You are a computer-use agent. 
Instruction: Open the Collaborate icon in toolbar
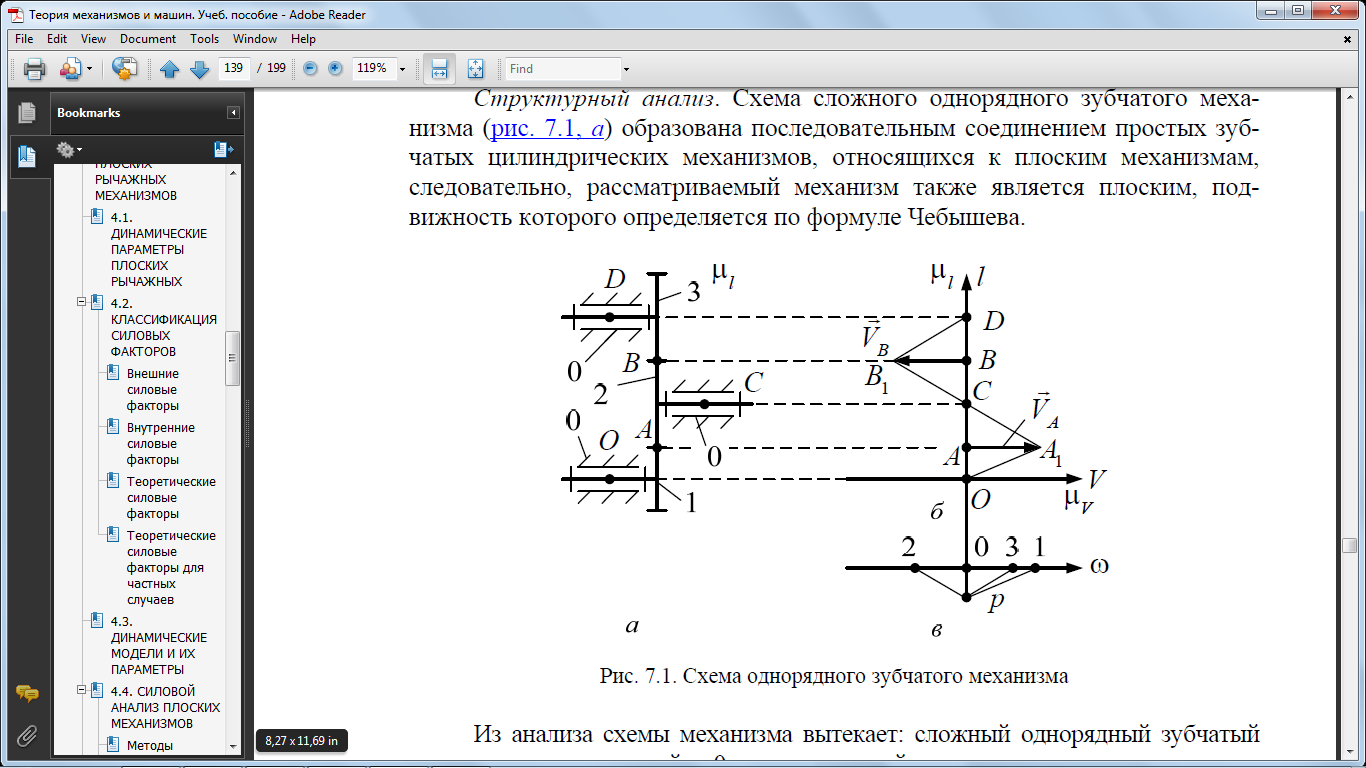[70, 69]
